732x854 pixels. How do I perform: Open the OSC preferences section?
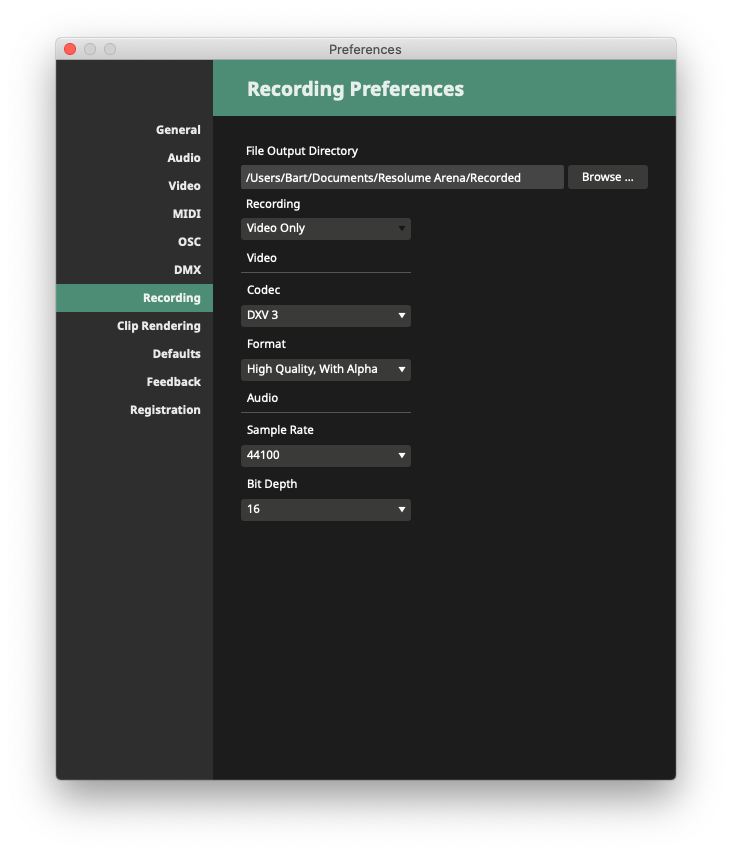coord(189,242)
